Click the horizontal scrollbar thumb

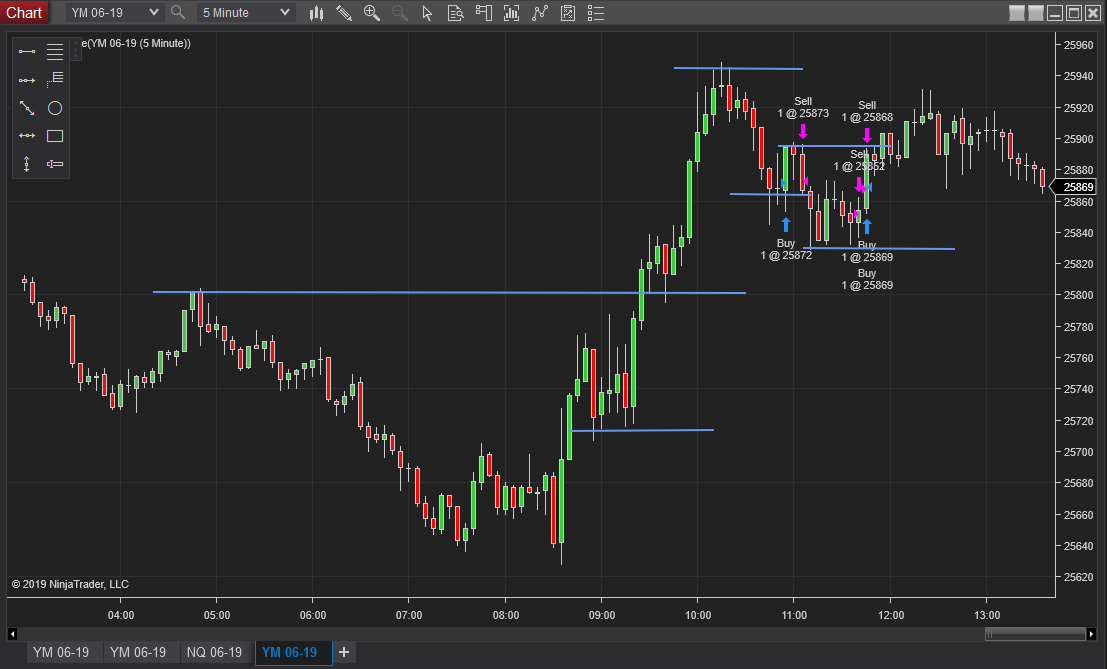pos(1035,634)
